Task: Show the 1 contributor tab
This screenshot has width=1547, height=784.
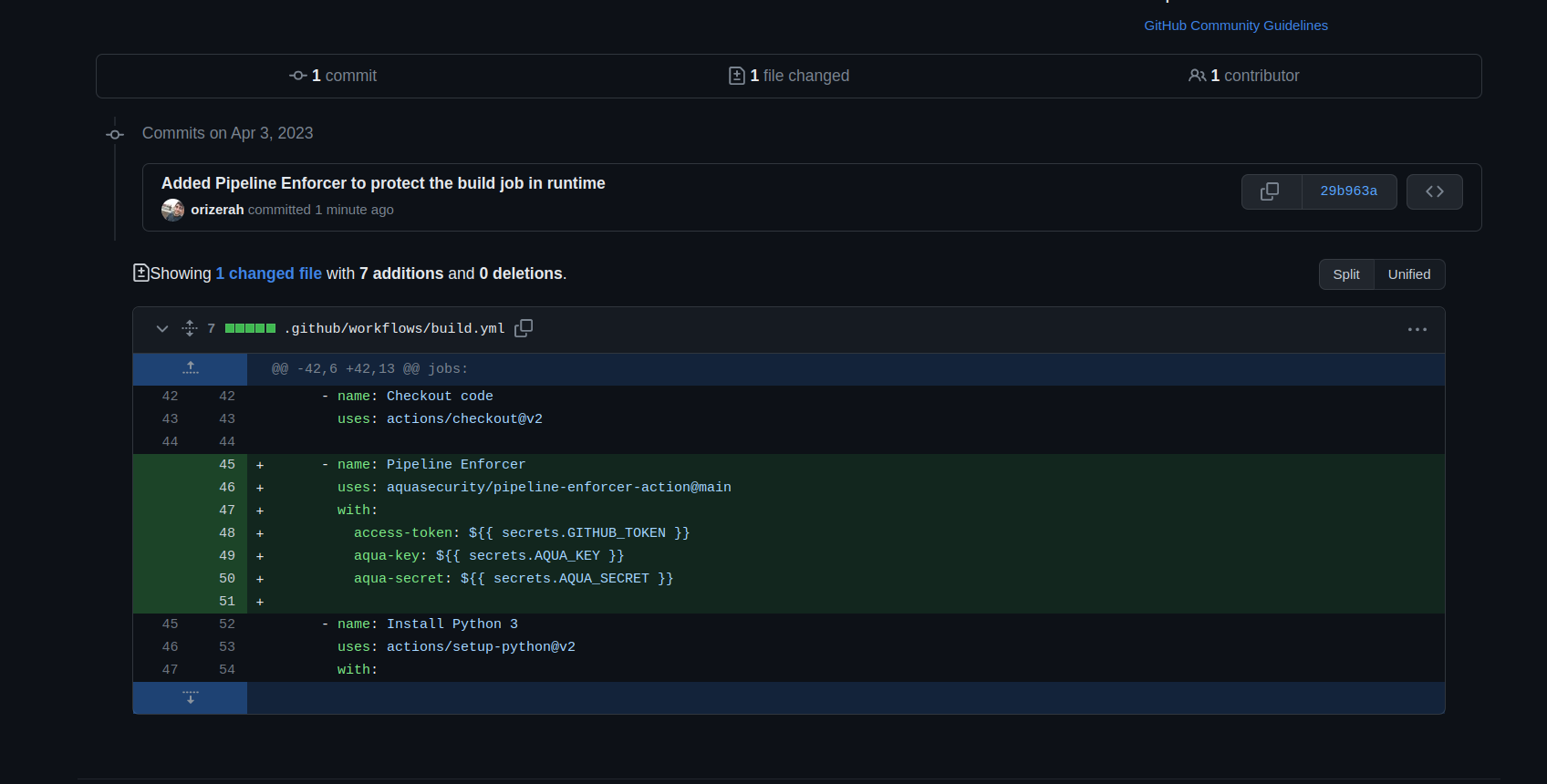Action: point(1244,76)
